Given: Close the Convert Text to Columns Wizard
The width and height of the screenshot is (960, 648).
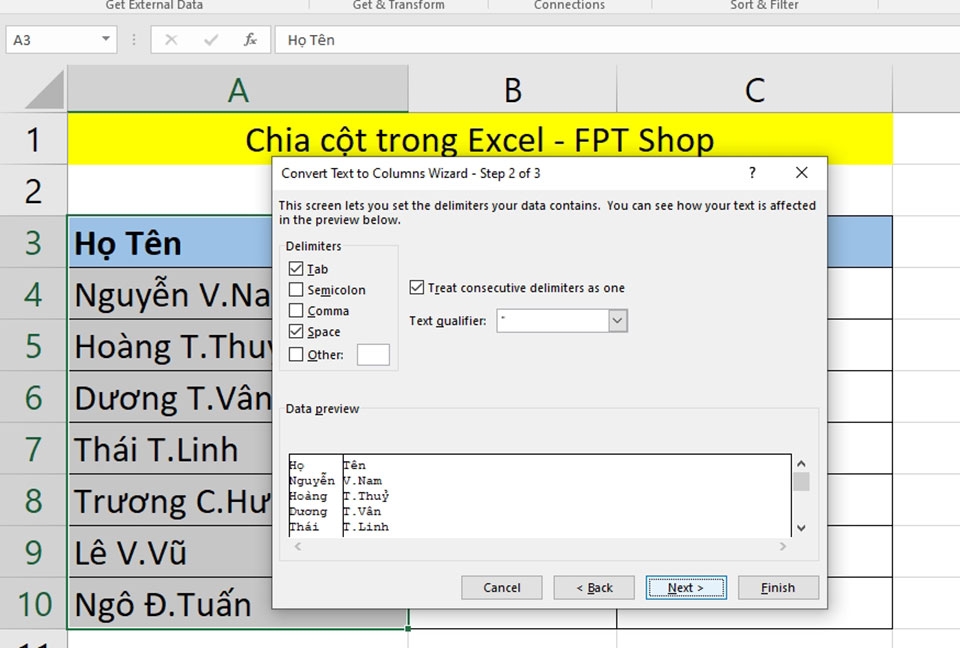Looking at the screenshot, I should (801, 173).
